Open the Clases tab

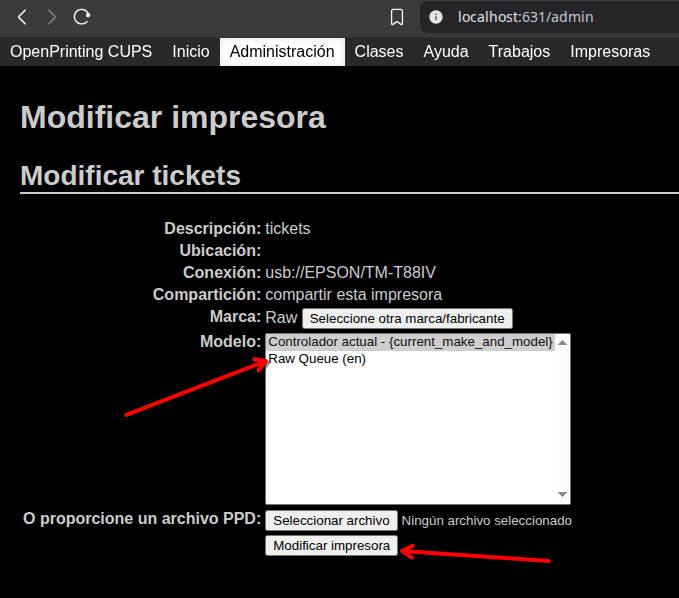379,52
